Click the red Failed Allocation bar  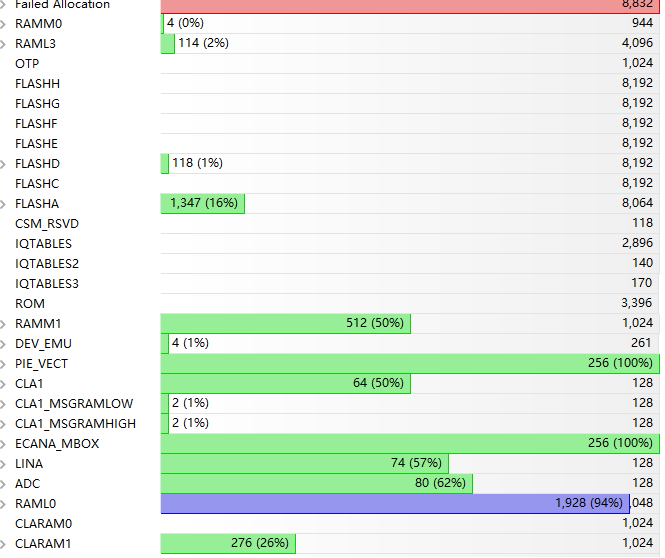pos(400,5)
